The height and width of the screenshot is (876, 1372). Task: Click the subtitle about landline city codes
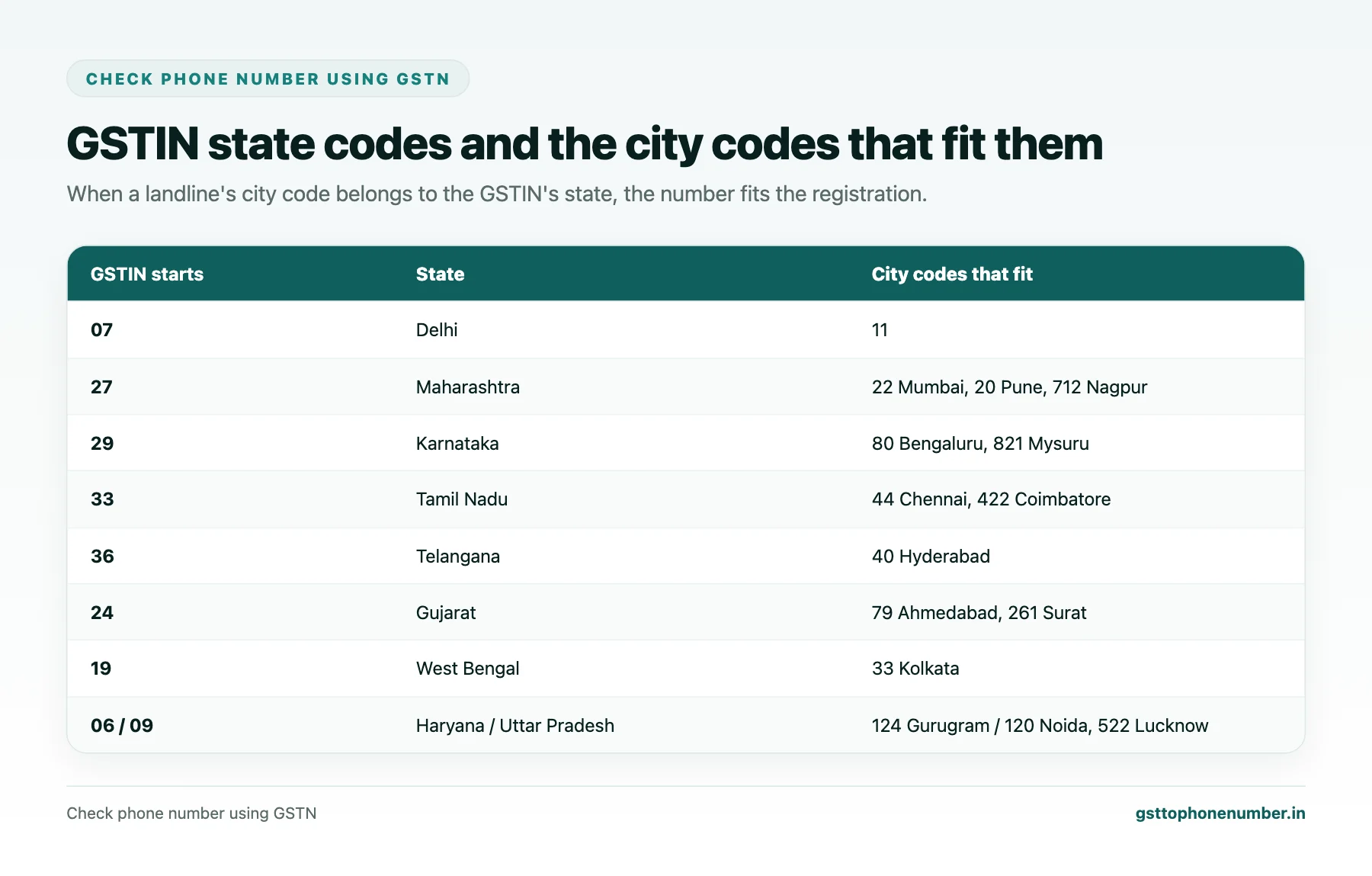(497, 194)
